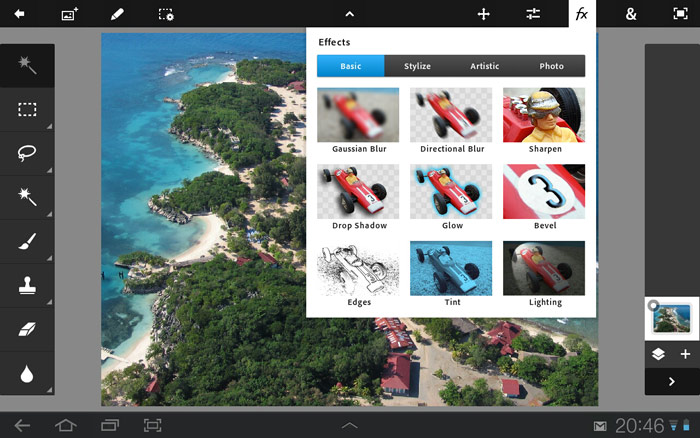Go back with top-left arrow

coord(19,14)
